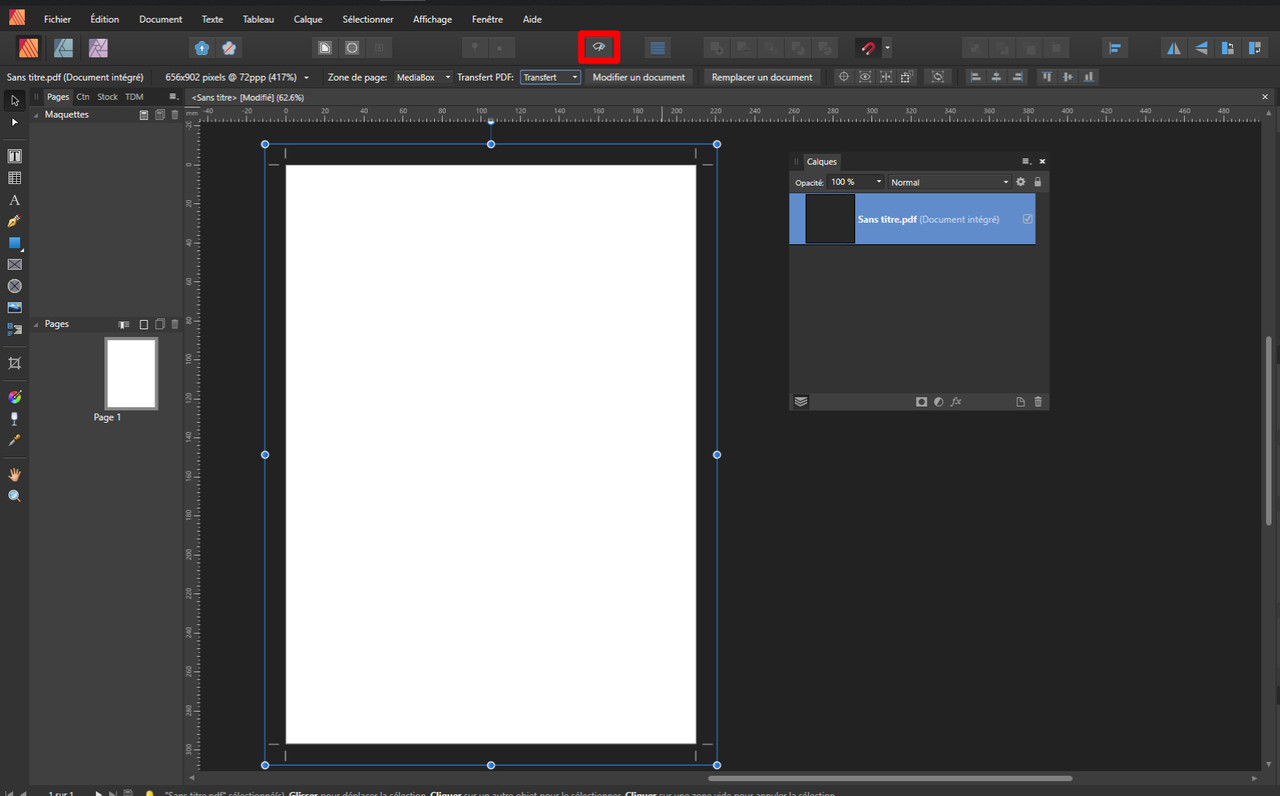
Task: Add a mask layer in Calques panel
Action: pyautogui.click(x=921, y=402)
